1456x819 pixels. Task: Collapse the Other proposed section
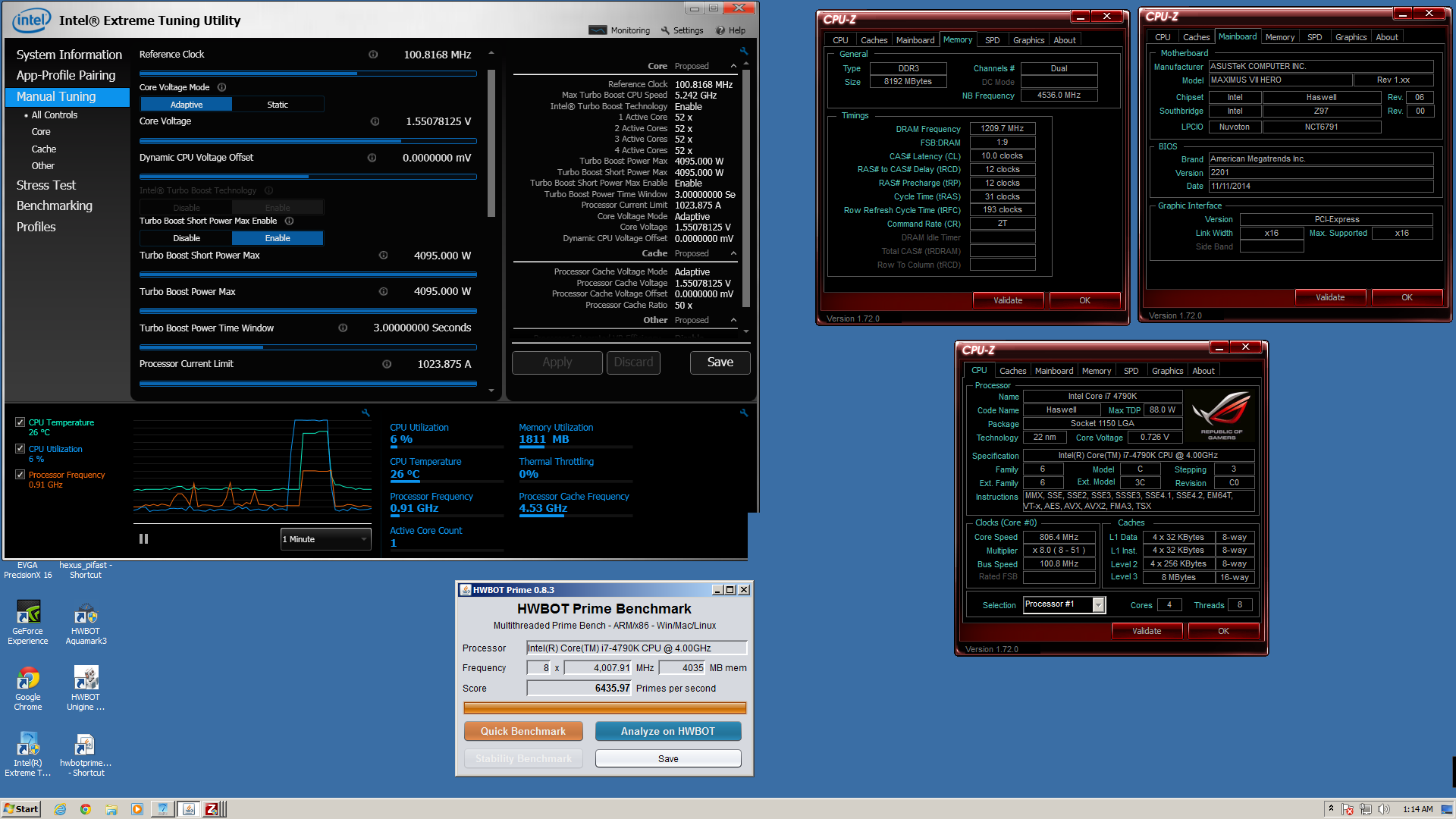(x=733, y=320)
